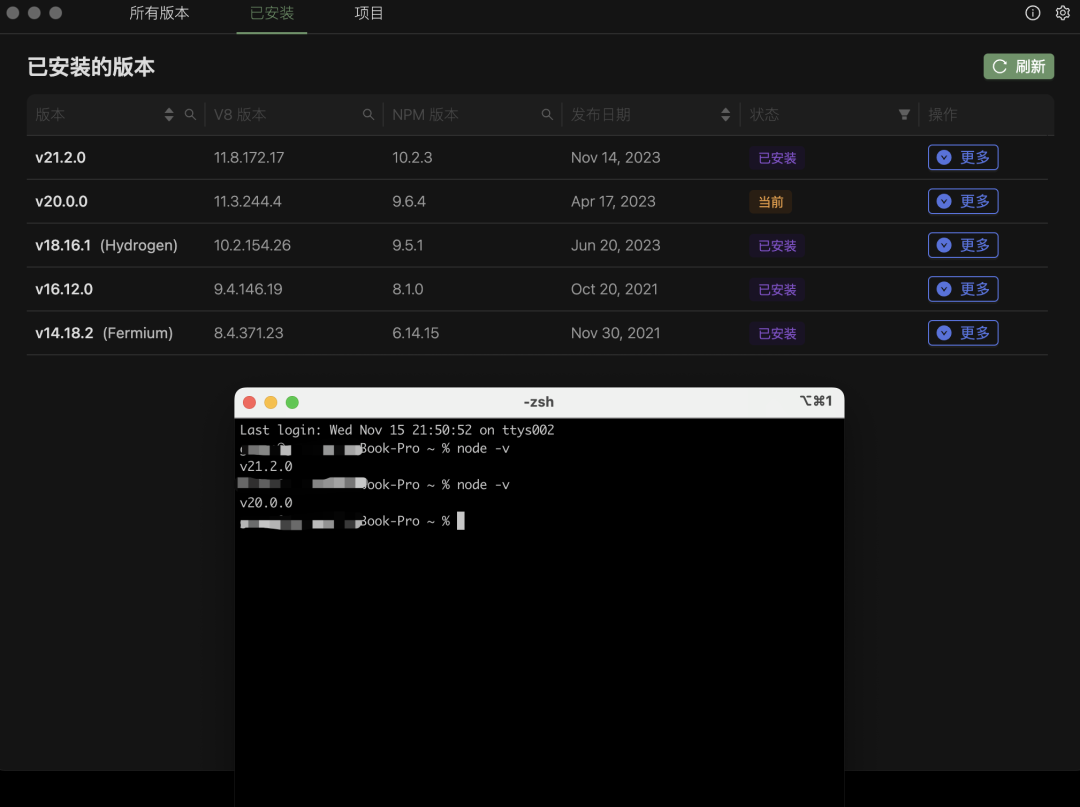The height and width of the screenshot is (807, 1080).
Task: Click the green zoom button on terminal window
Action: [x=292, y=402]
